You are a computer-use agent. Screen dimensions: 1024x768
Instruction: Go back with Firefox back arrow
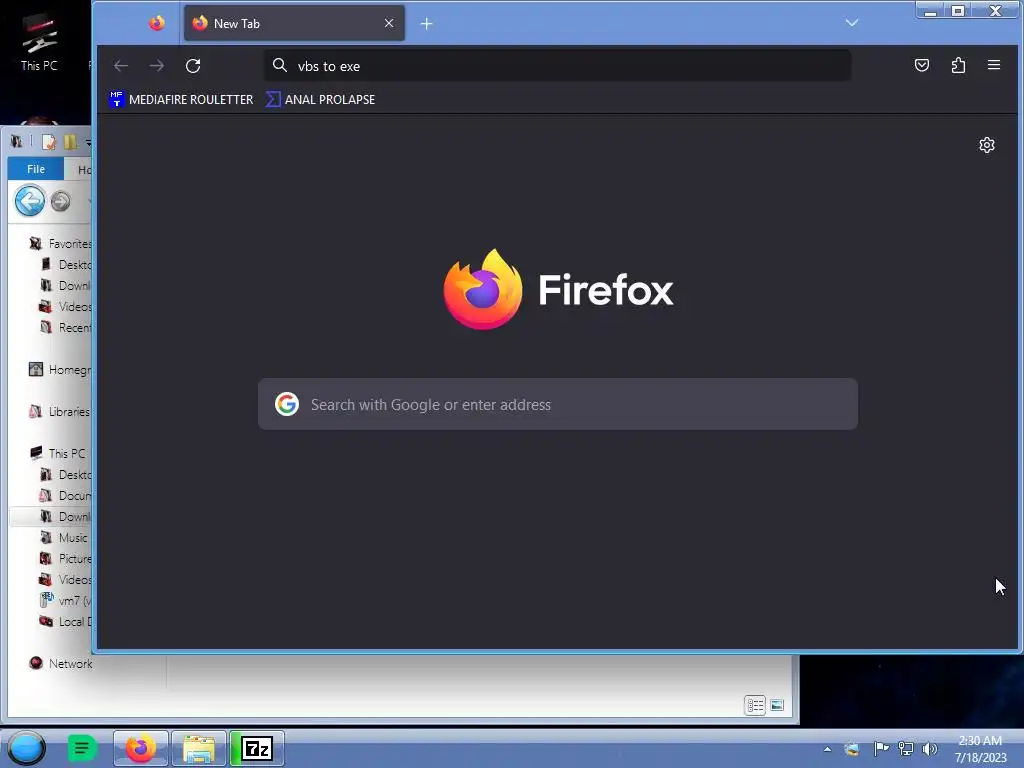pyautogui.click(x=121, y=66)
